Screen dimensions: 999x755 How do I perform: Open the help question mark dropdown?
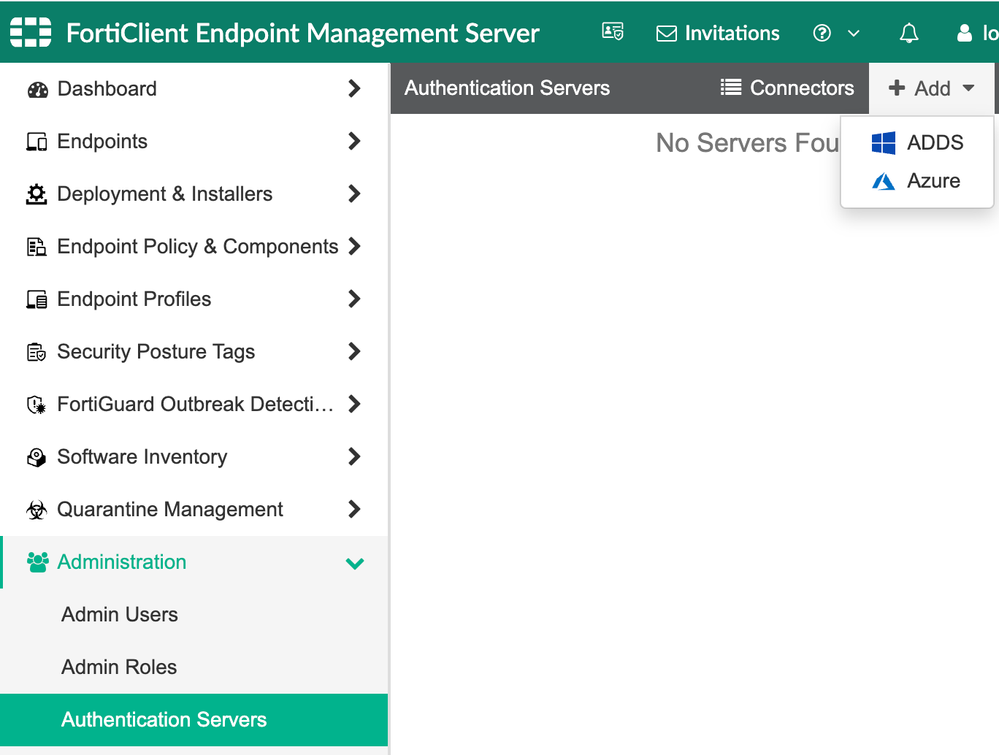pos(835,33)
